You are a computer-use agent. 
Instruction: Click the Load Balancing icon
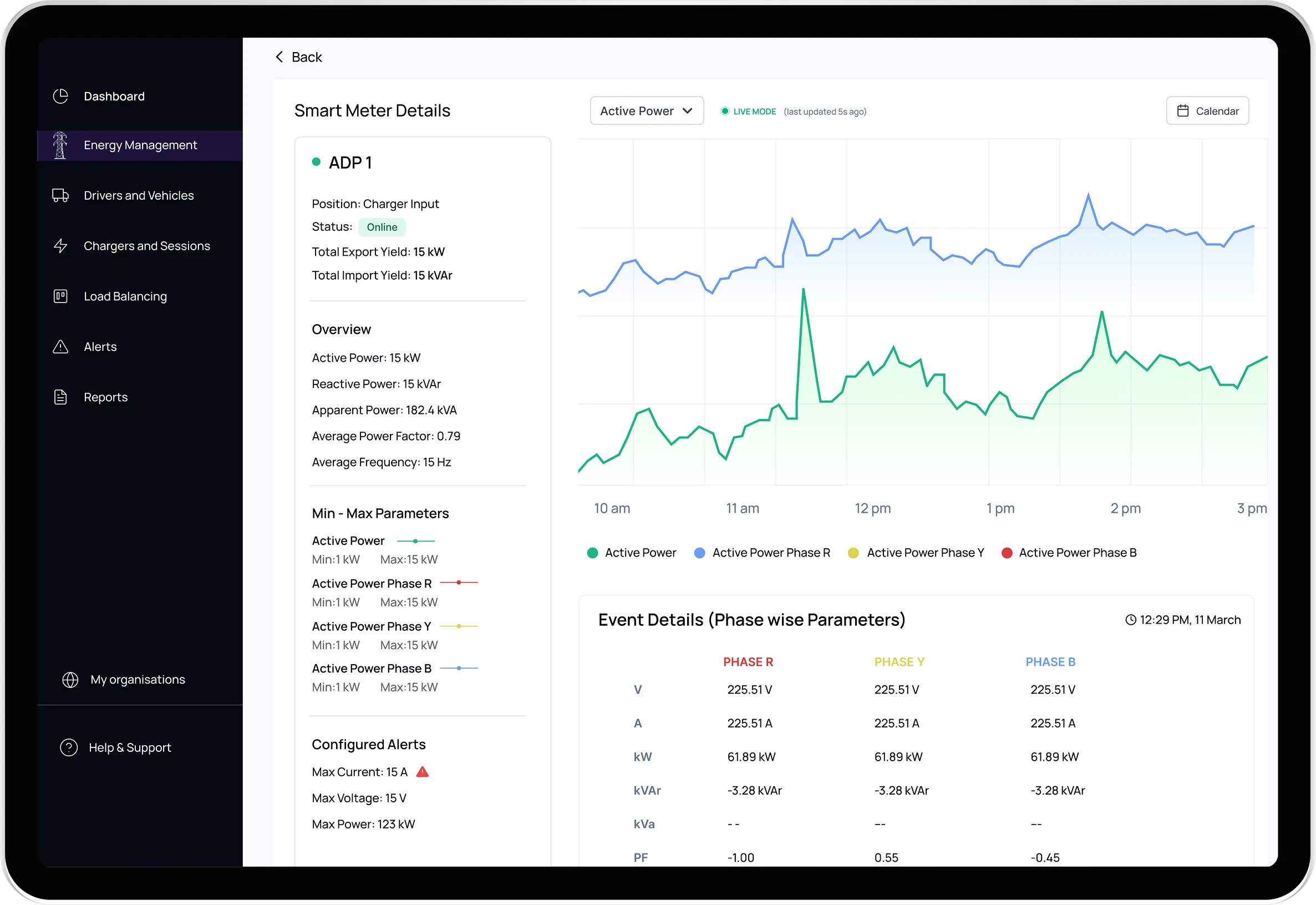pyautogui.click(x=60, y=296)
